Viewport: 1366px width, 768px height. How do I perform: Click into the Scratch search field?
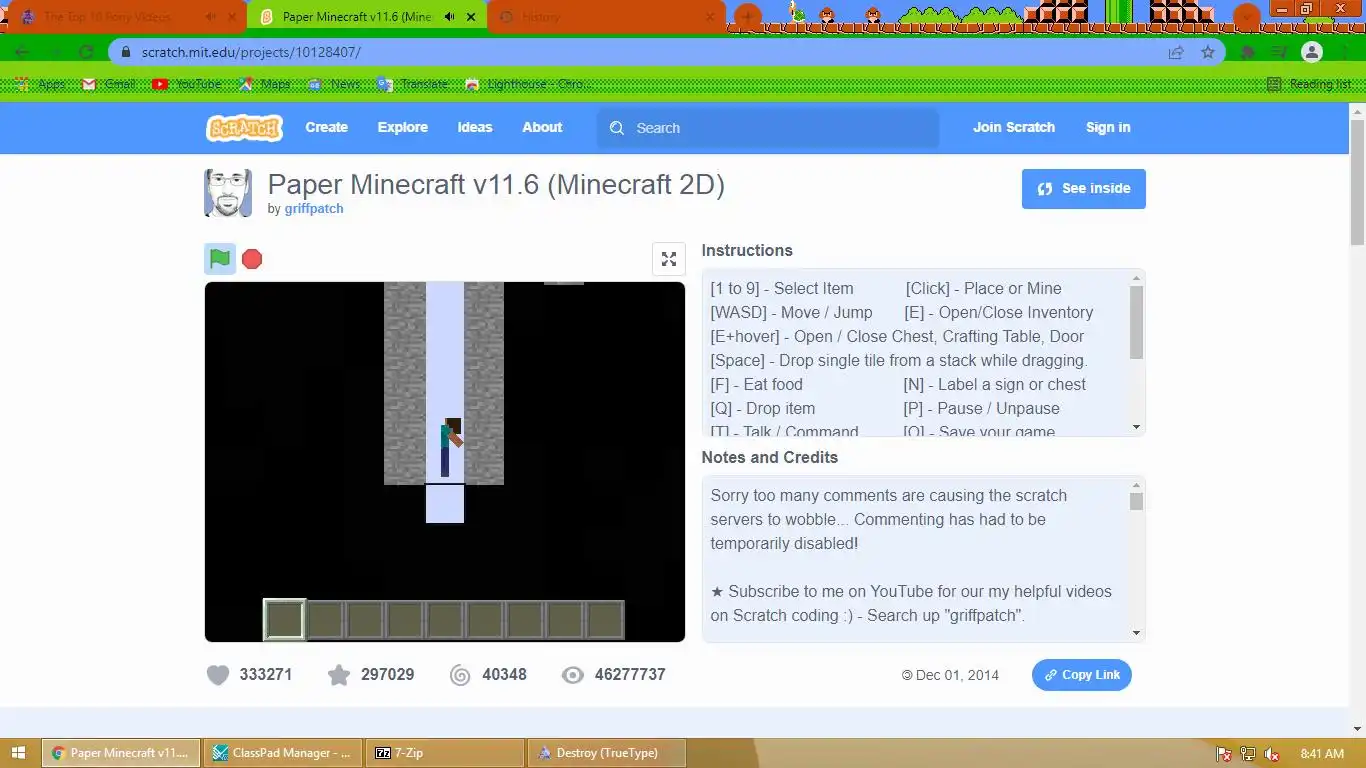[x=768, y=128]
